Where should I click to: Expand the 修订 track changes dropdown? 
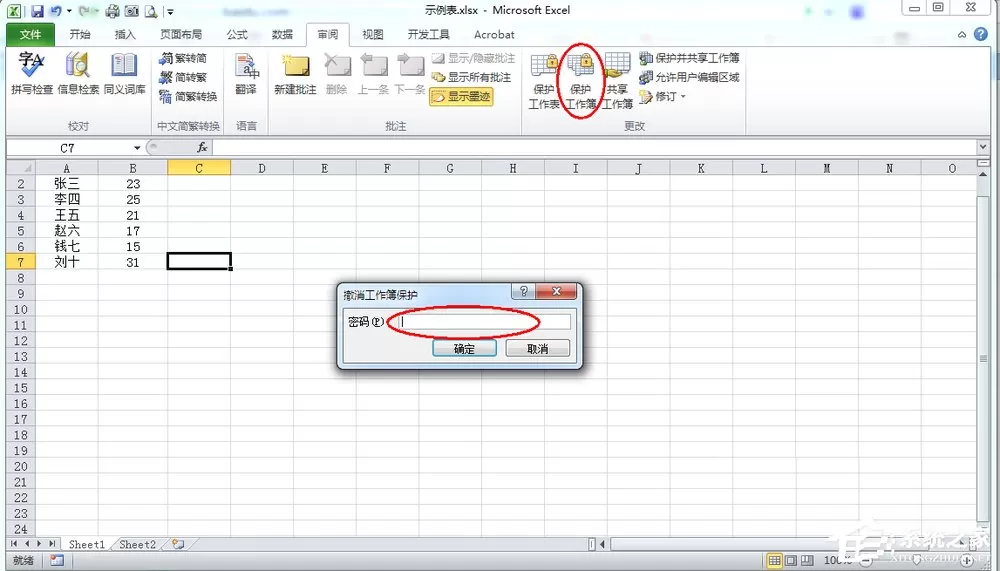pos(663,96)
